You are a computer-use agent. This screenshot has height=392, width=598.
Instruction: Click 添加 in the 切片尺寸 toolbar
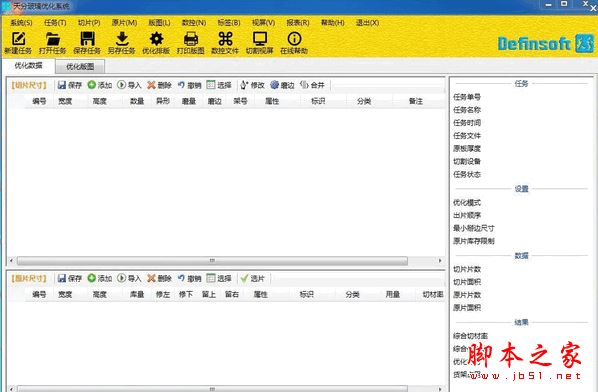(x=100, y=85)
